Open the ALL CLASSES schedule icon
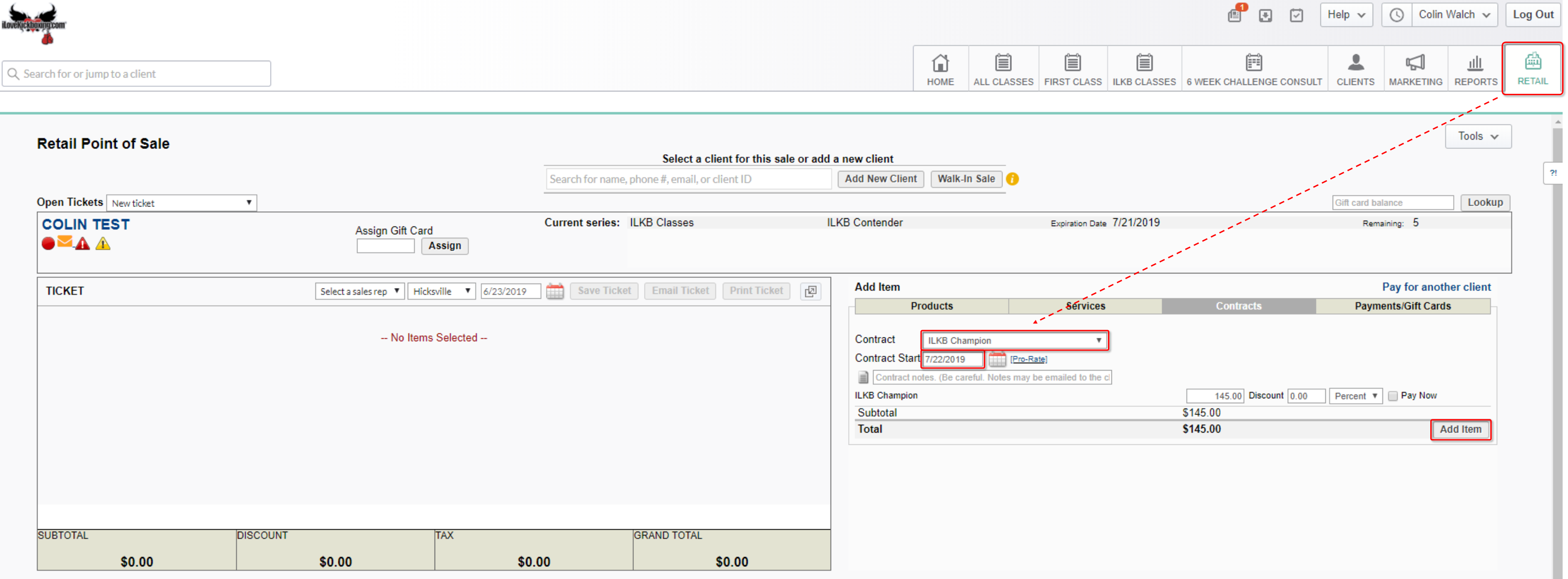 pyautogui.click(x=1003, y=69)
